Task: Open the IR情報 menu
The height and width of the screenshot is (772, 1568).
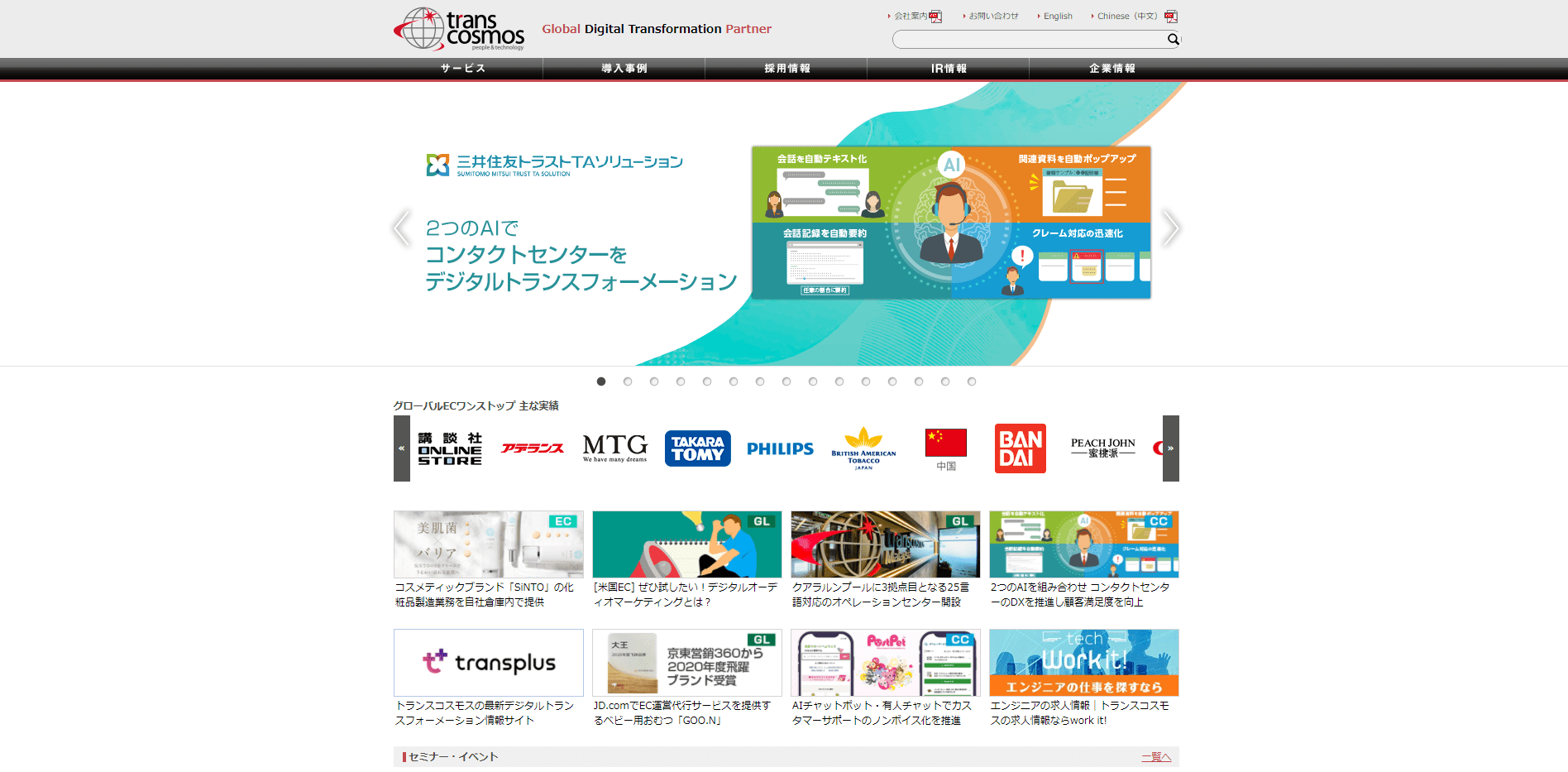Action: [x=949, y=69]
